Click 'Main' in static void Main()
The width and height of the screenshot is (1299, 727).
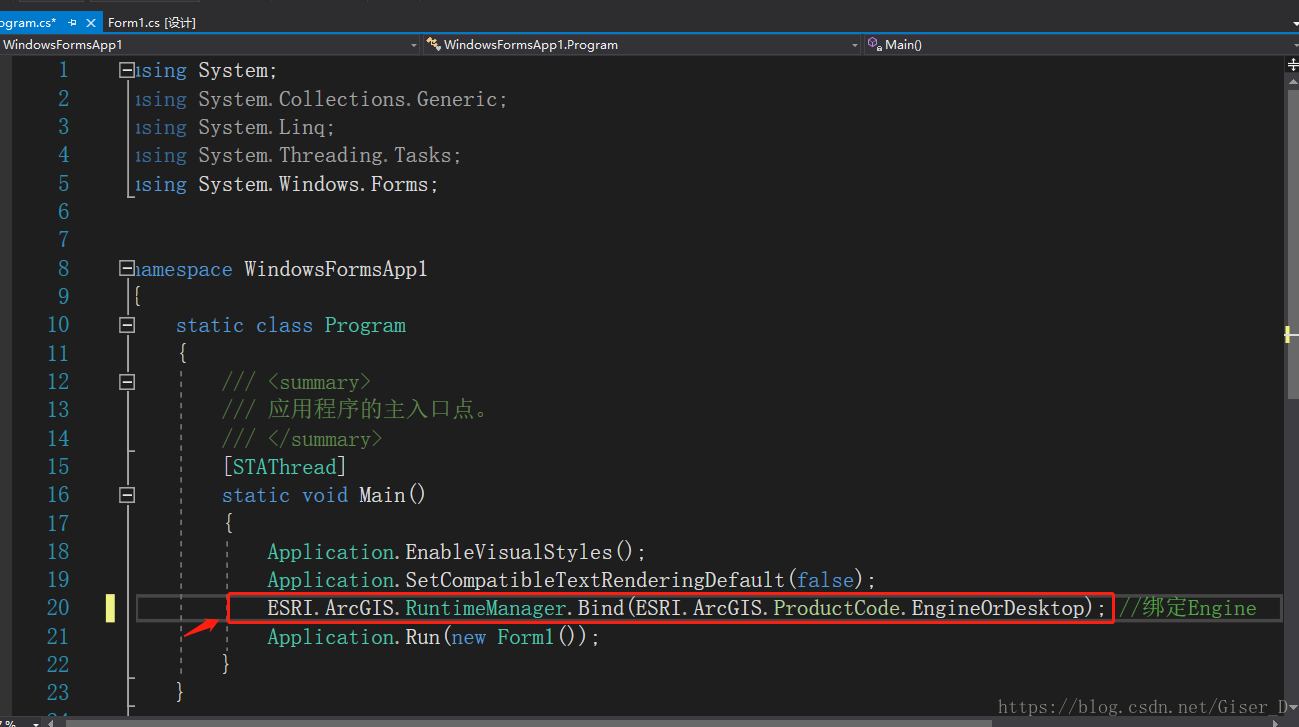[x=382, y=495]
